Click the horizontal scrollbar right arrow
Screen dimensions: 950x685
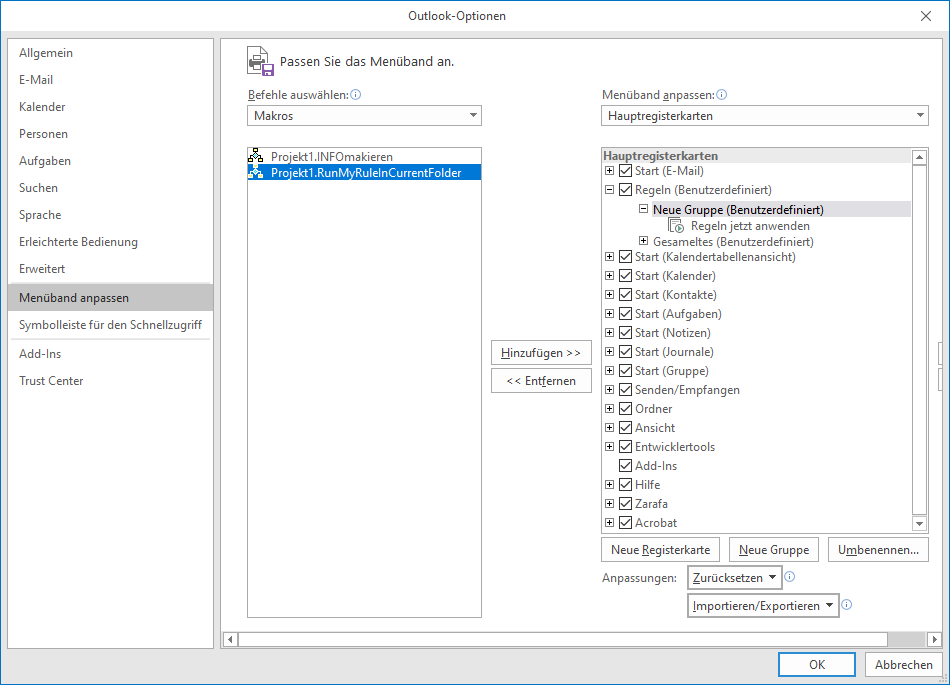coord(934,639)
